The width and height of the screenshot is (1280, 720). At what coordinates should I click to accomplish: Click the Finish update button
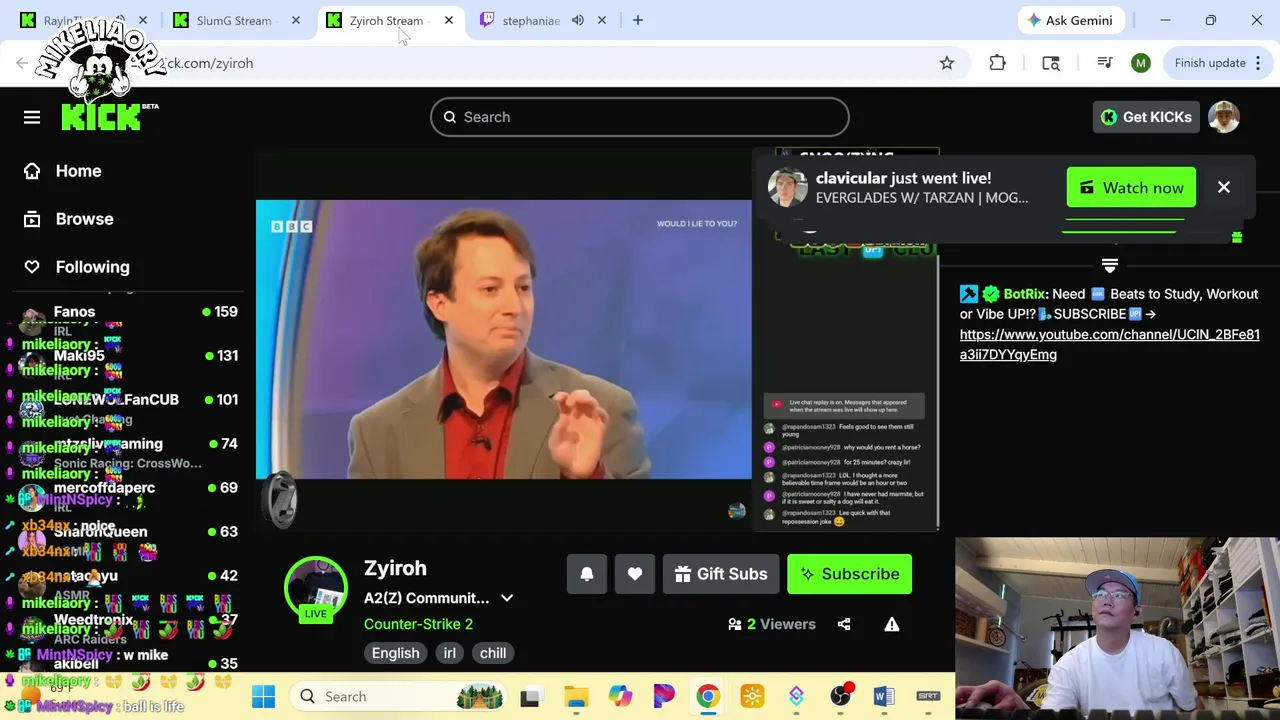1210,63
